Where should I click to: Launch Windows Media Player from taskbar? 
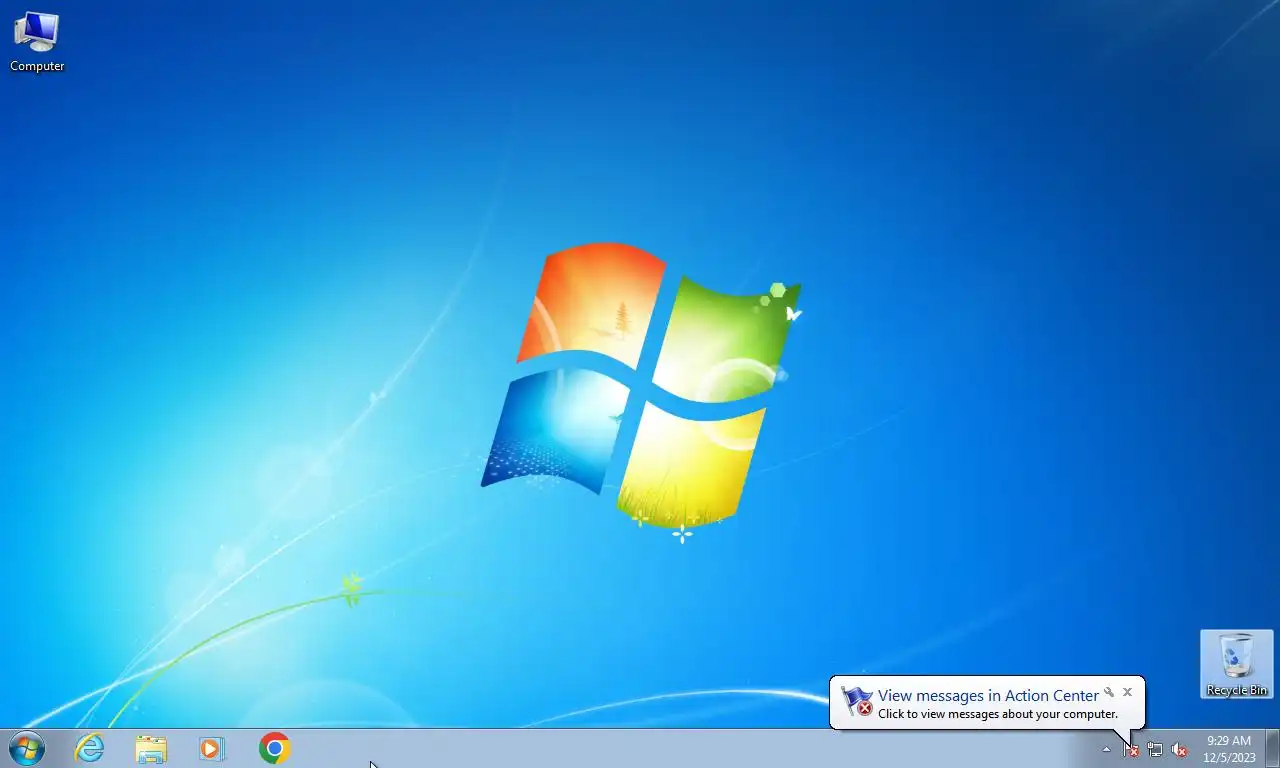pos(212,748)
